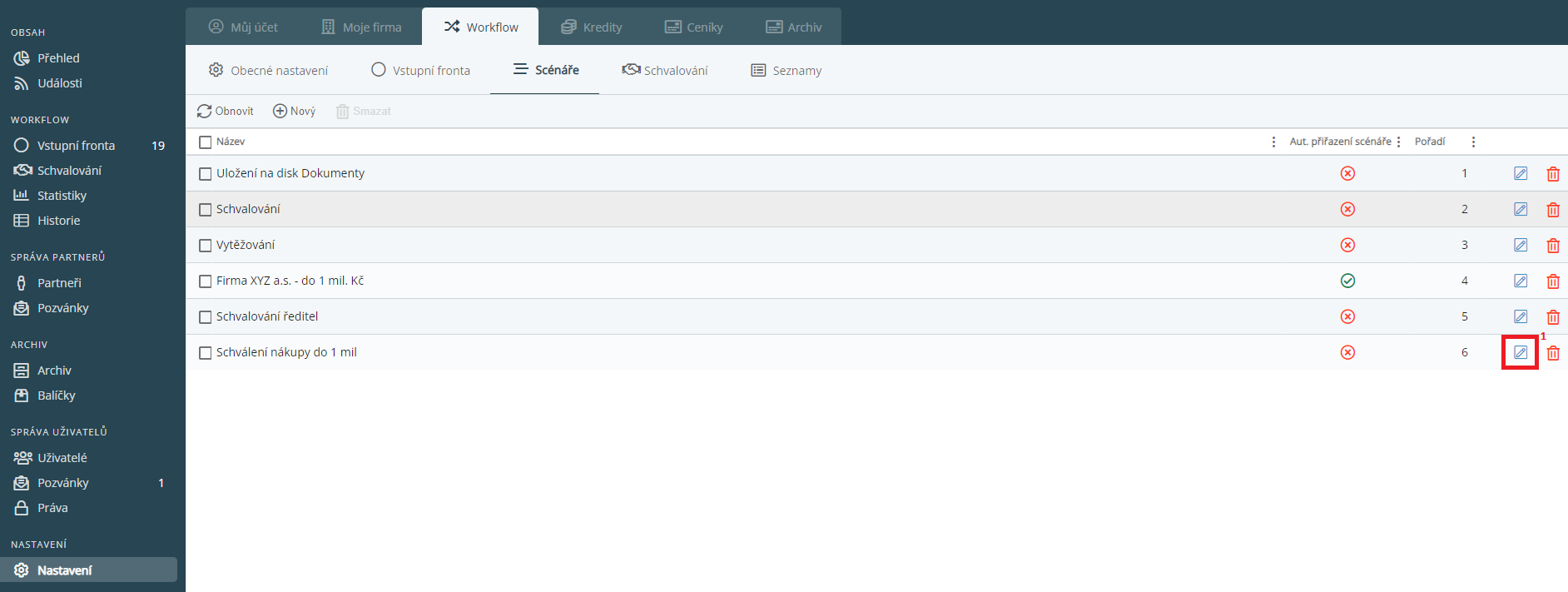Click edit icon for Schválení nákupy do 1 mil
The width and height of the screenshot is (1568, 592).
pos(1520,352)
